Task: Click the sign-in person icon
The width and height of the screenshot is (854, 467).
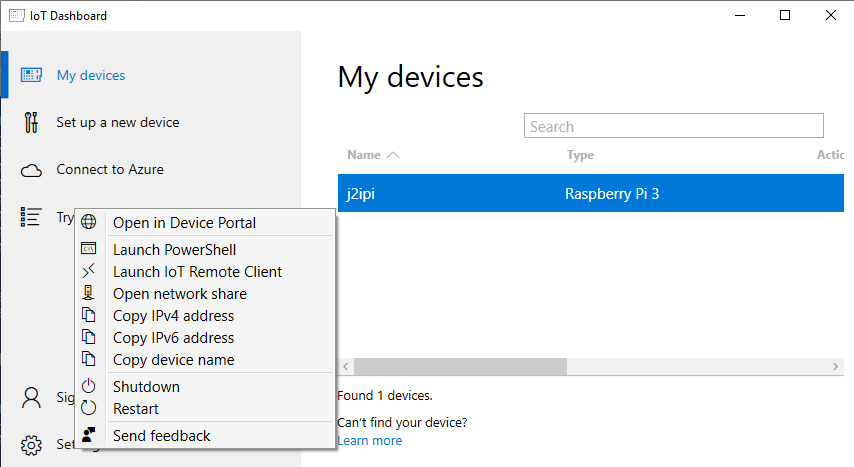Action: [31, 398]
